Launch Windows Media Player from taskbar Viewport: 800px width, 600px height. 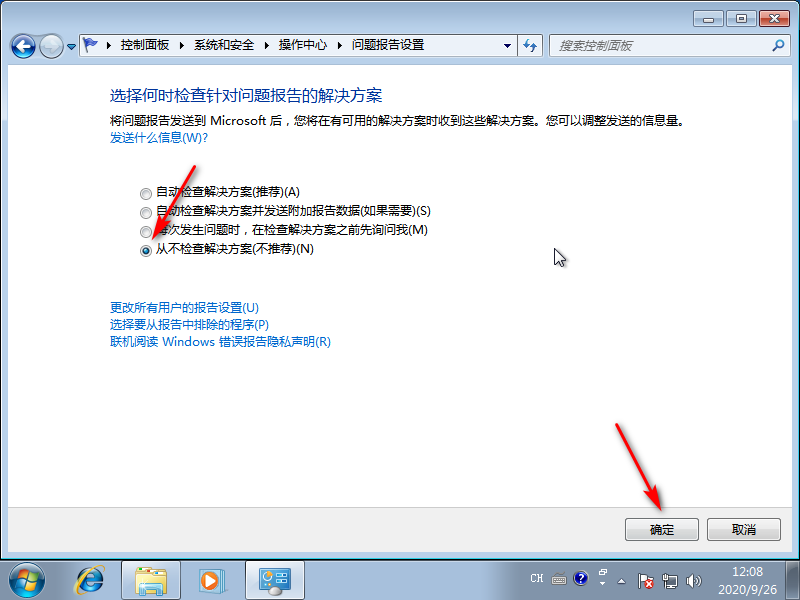tap(213, 580)
